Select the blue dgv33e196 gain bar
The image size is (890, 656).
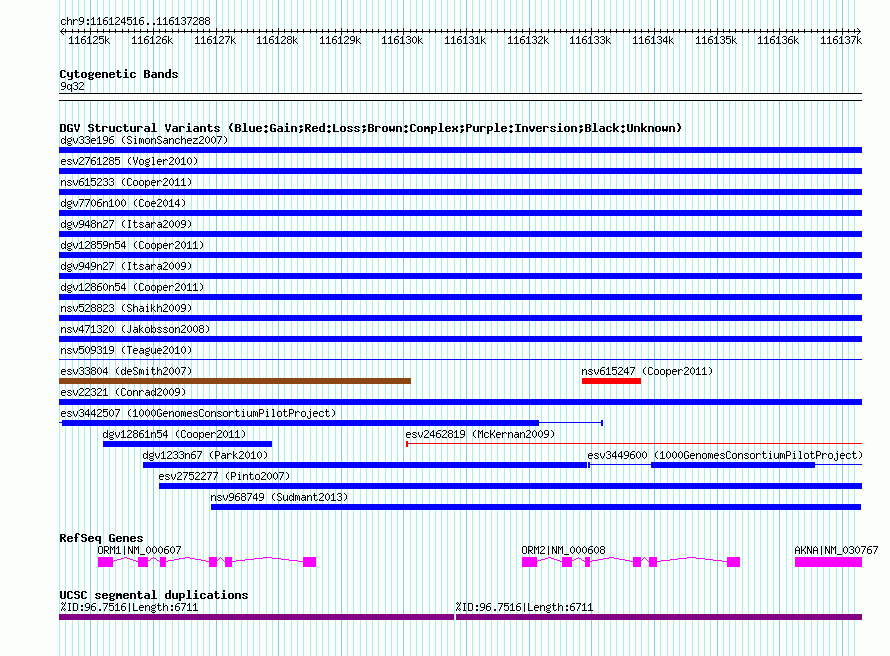[x=460, y=150]
